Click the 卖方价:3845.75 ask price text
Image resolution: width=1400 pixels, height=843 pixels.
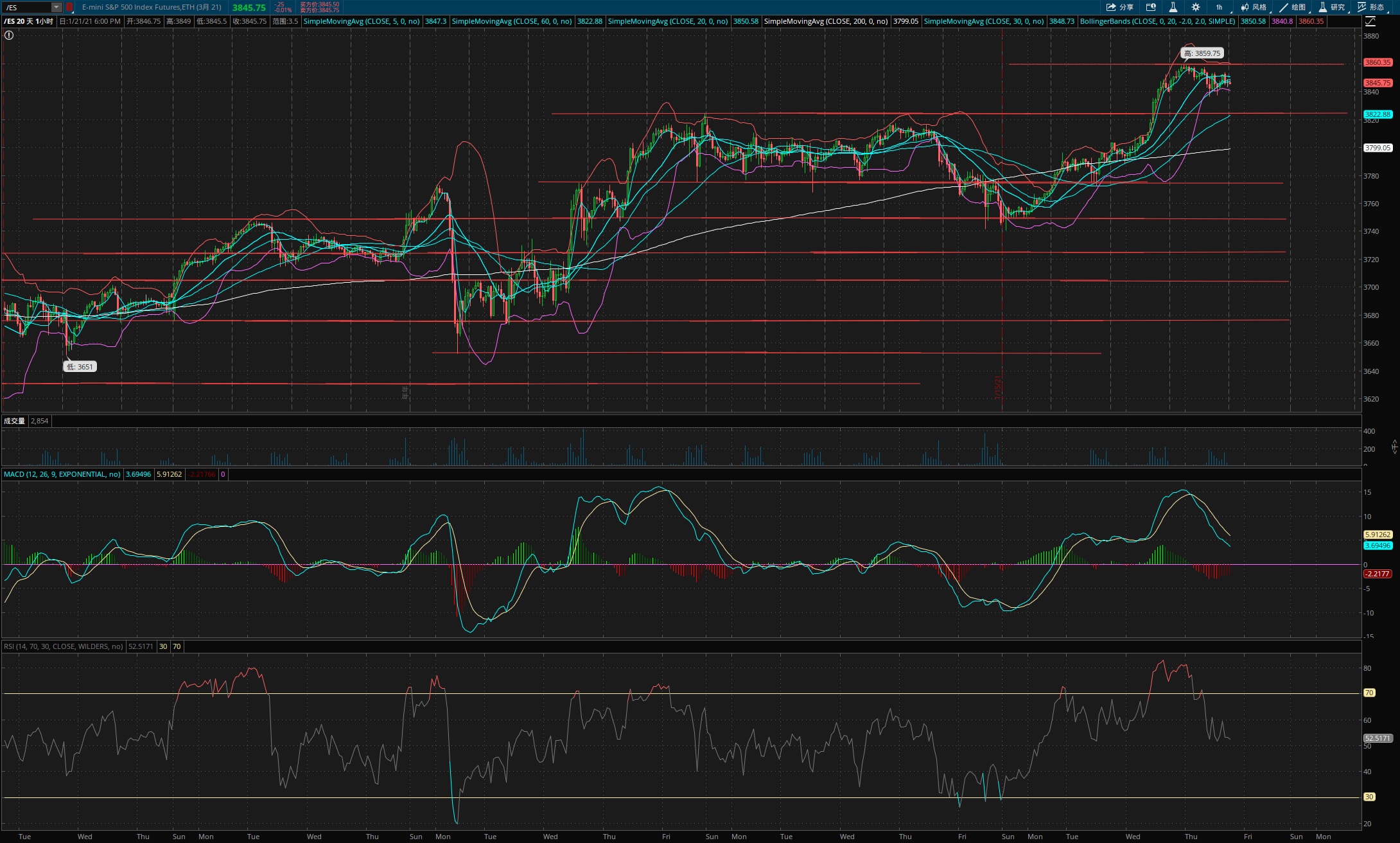pos(319,10)
